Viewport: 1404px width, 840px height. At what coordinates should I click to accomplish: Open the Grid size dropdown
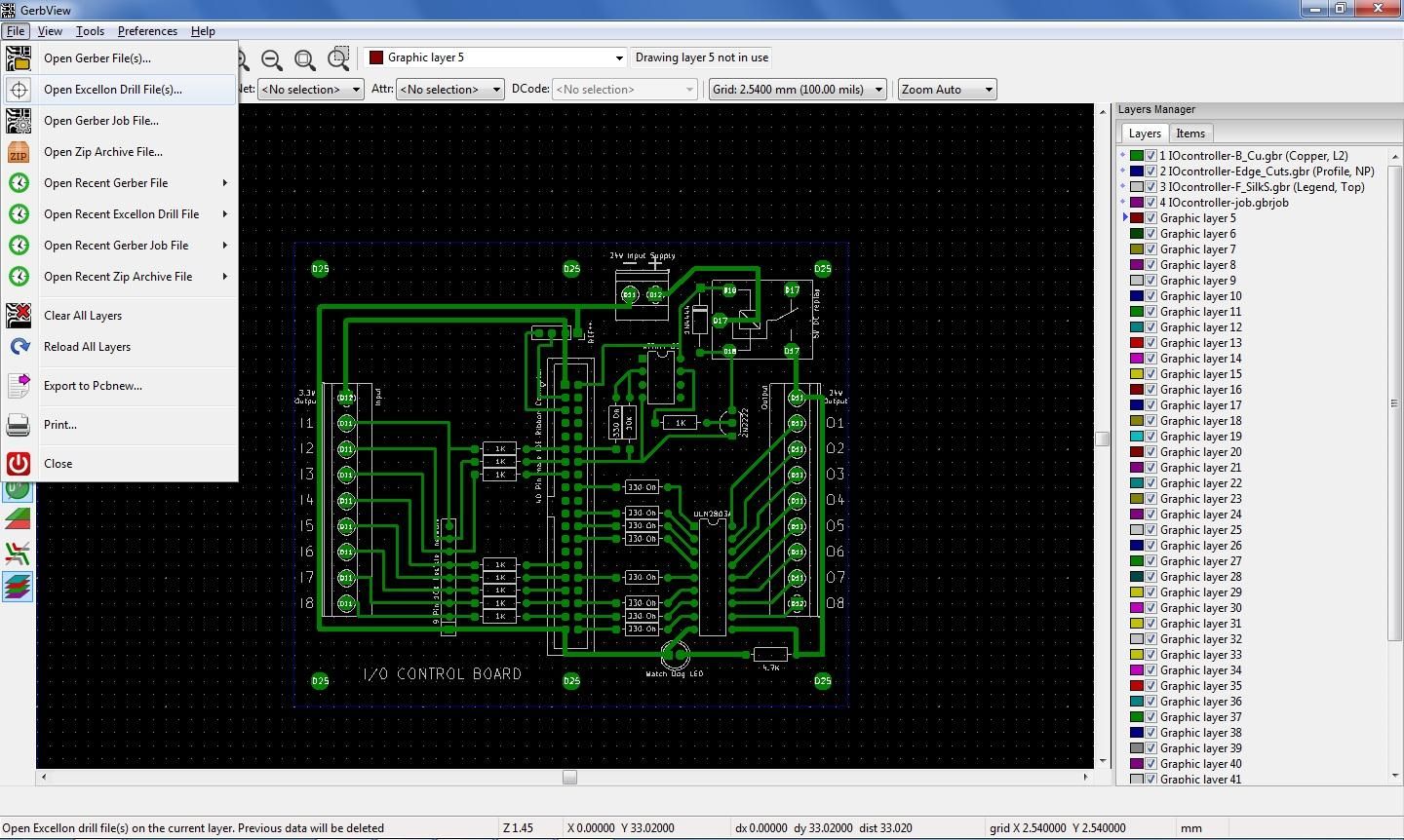pyautogui.click(x=877, y=89)
